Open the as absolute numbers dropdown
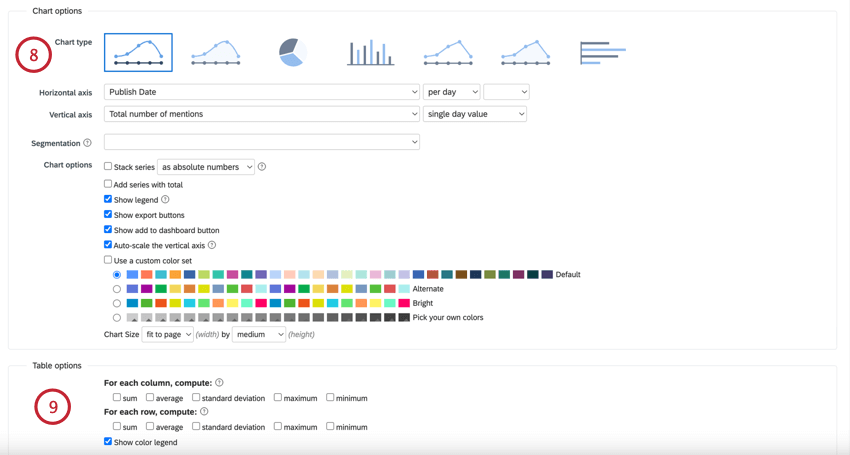Viewport: 850px width, 455px height. [206, 166]
